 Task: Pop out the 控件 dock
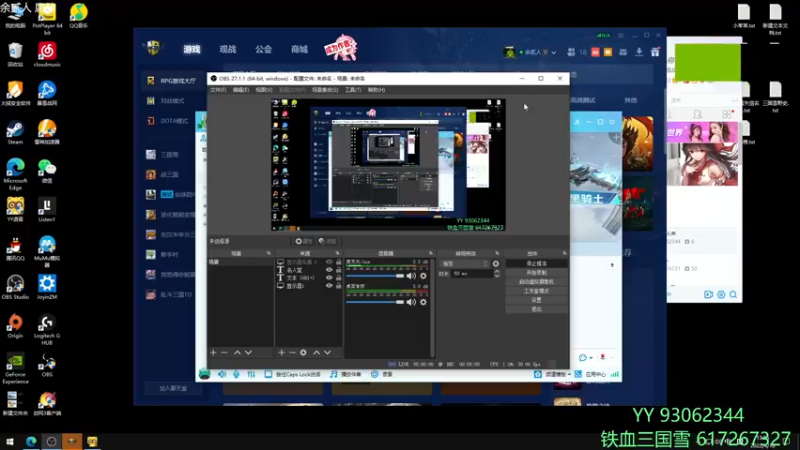pos(564,253)
